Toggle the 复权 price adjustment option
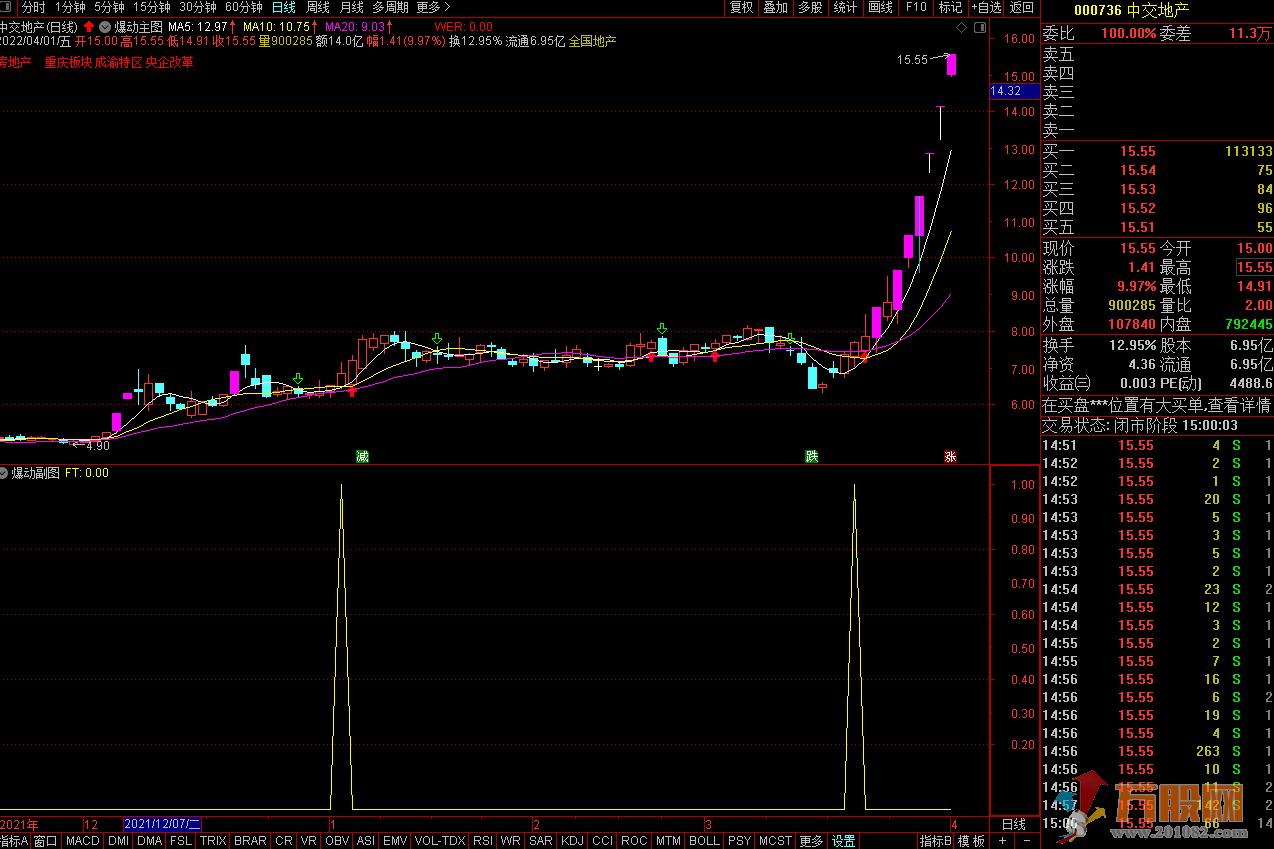 [741, 7]
